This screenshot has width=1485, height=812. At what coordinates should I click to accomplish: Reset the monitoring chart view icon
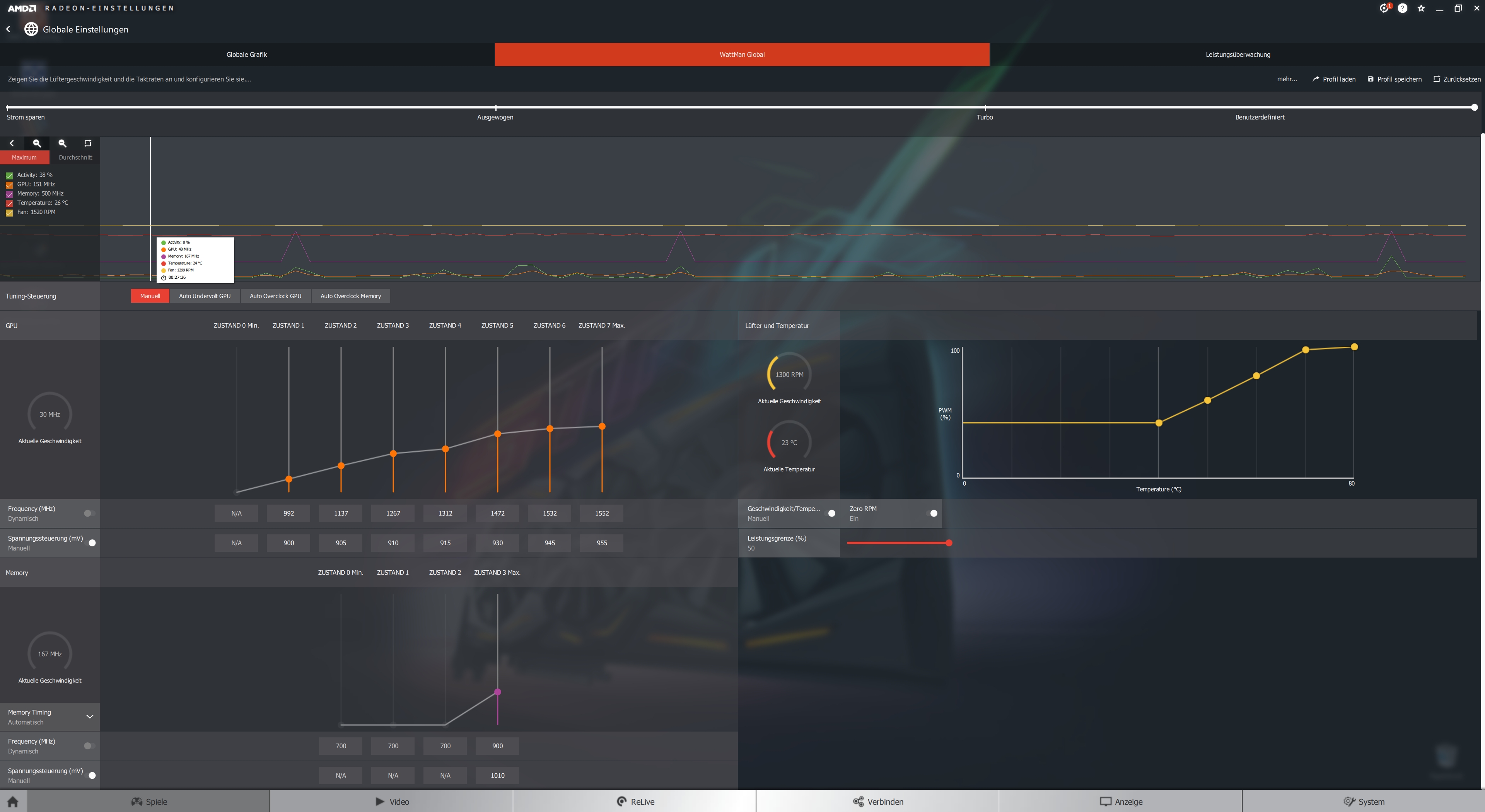click(x=88, y=143)
